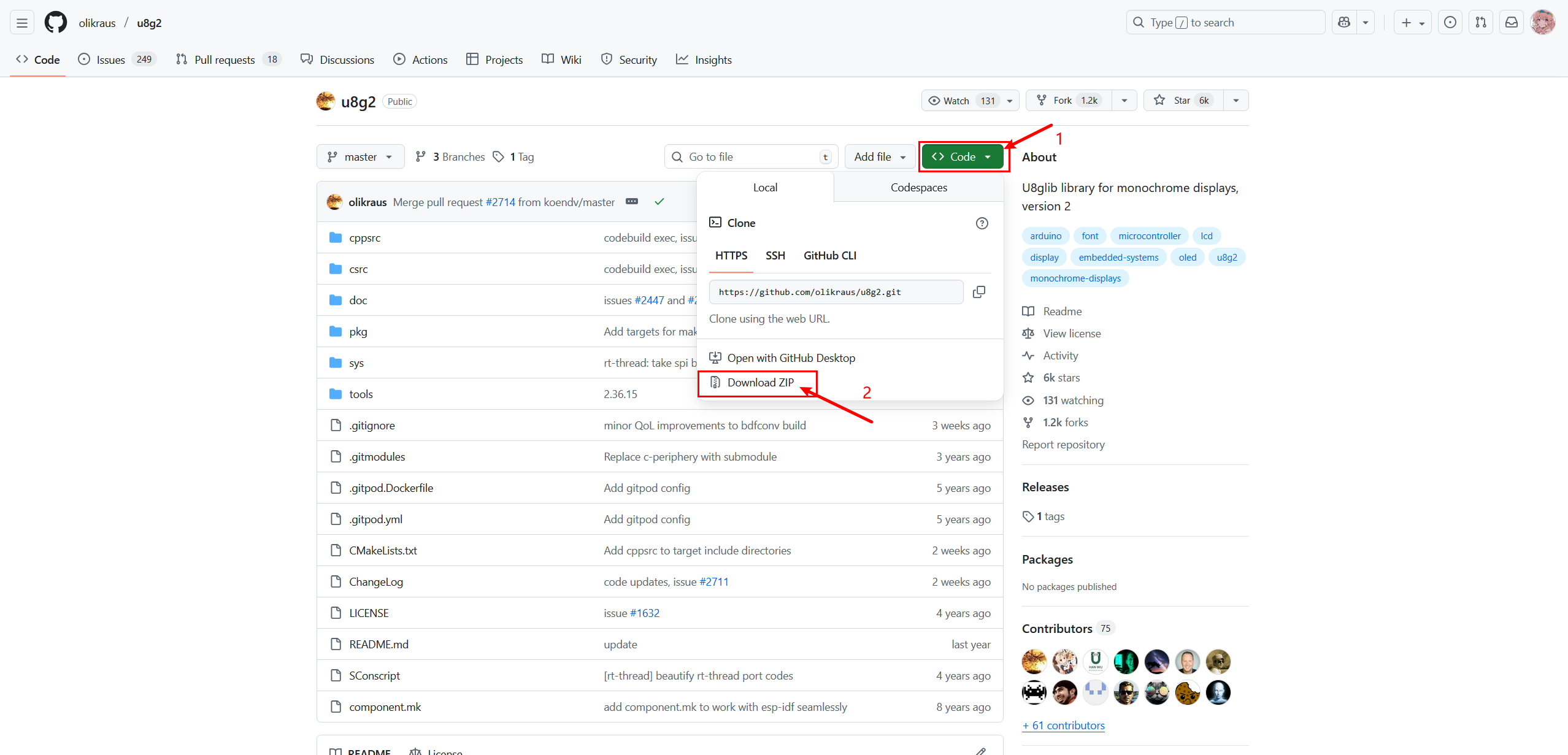Copy the HTTPS clone URL to clipboard
1568x755 pixels.
[x=979, y=292]
